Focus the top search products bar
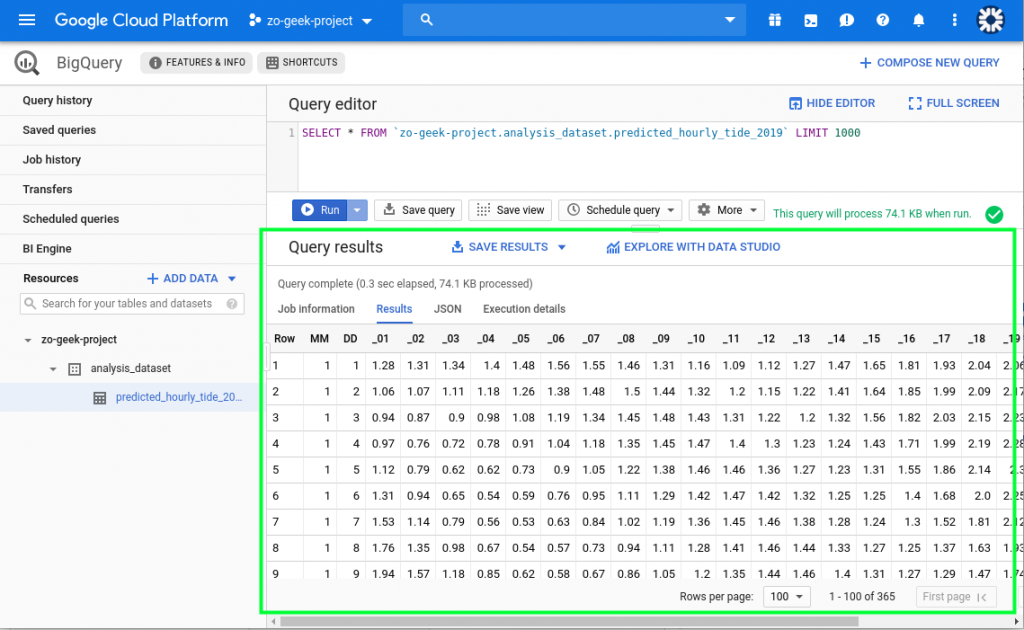The image size is (1024, 630). click(x=573, y=20)
